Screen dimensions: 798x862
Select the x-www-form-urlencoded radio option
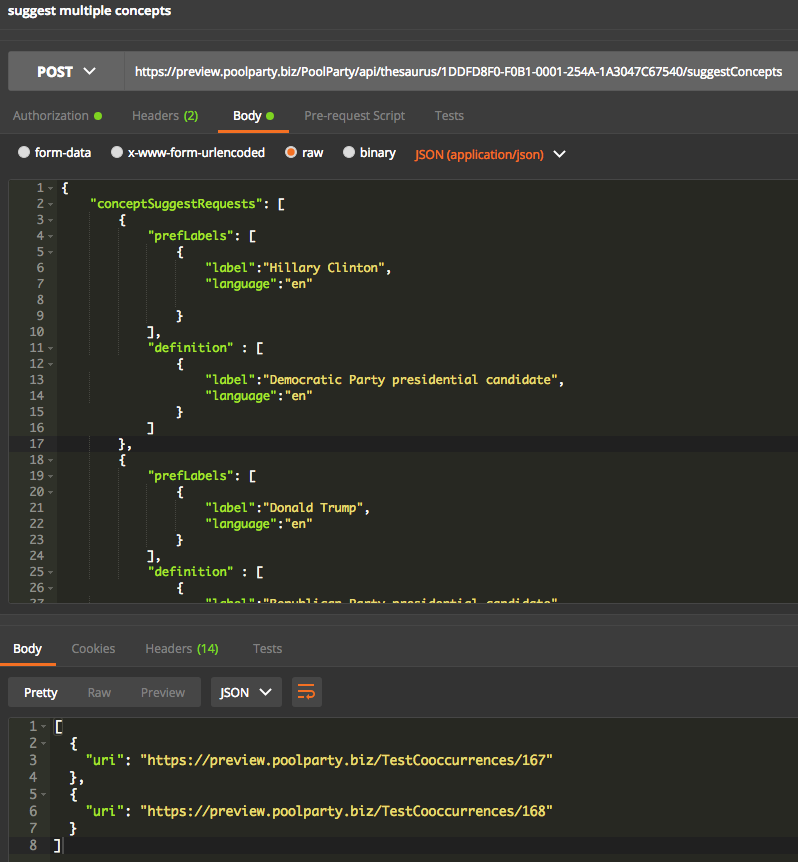click(x=117, y=153)
